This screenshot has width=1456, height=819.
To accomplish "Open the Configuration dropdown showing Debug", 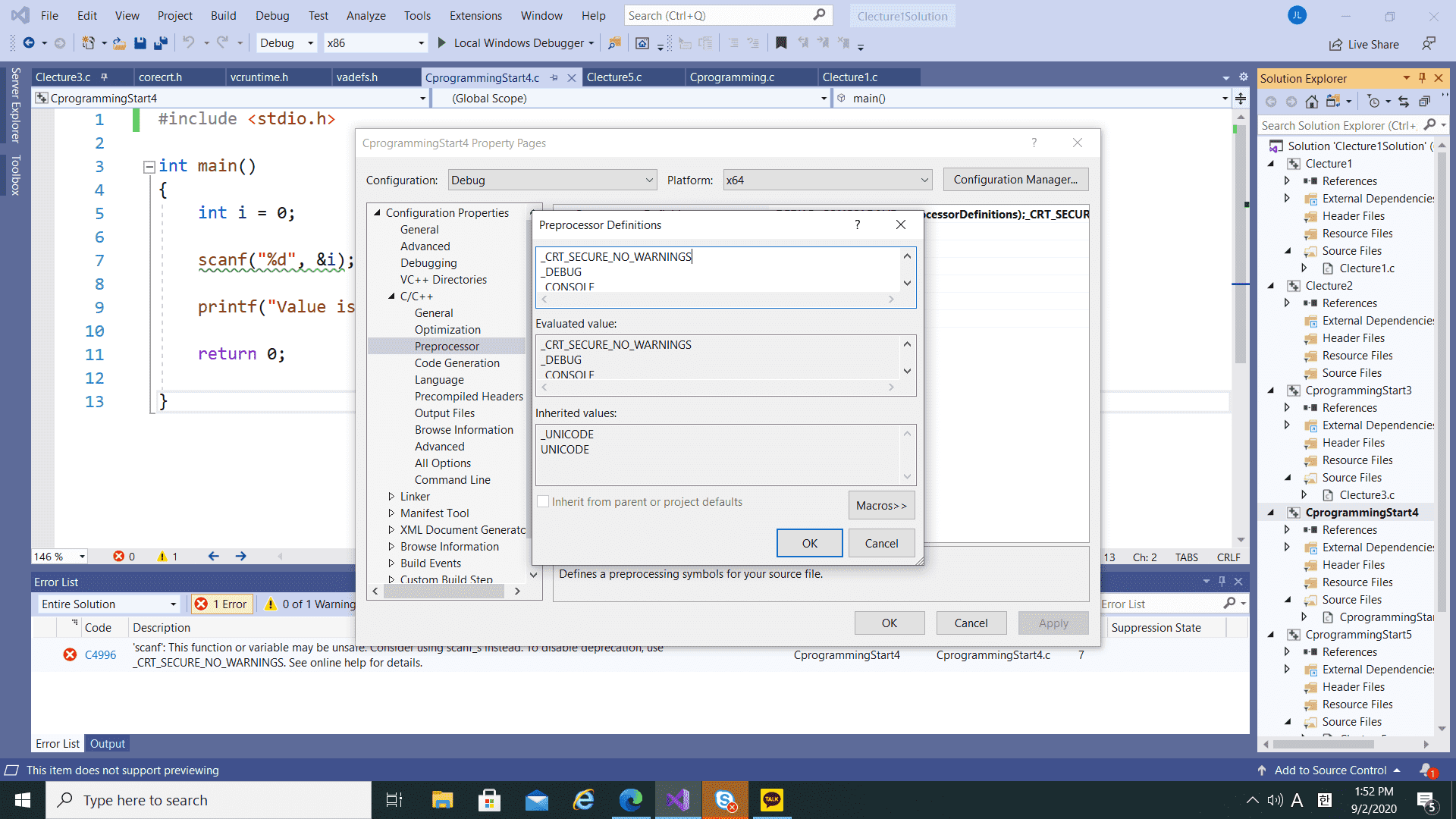I will (x=552, y=180).
